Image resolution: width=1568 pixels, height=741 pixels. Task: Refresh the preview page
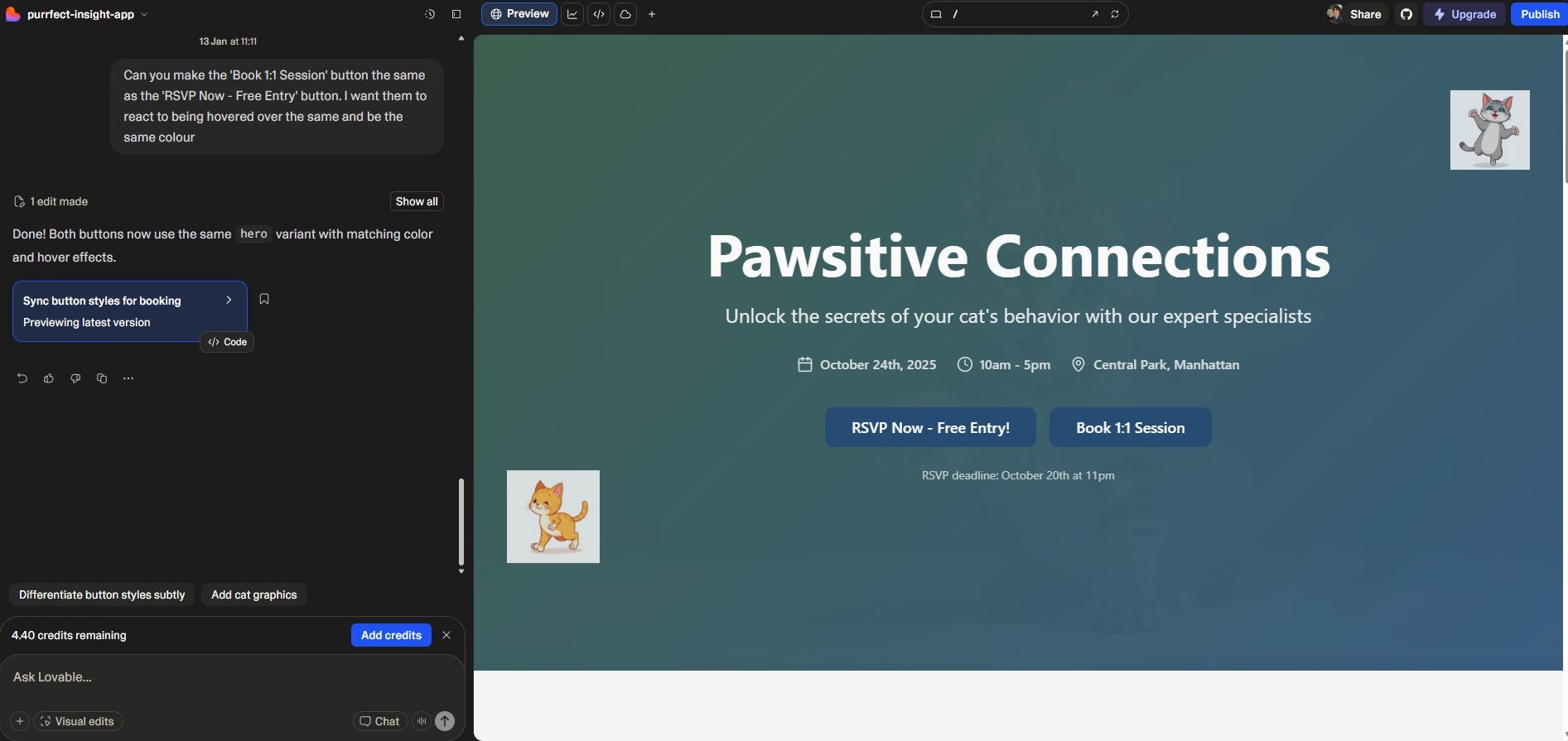tap(1115, 14)
